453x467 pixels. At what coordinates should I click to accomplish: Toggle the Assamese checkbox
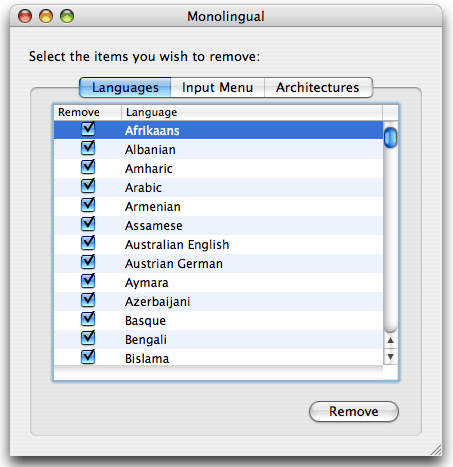[x=88, y=224]
